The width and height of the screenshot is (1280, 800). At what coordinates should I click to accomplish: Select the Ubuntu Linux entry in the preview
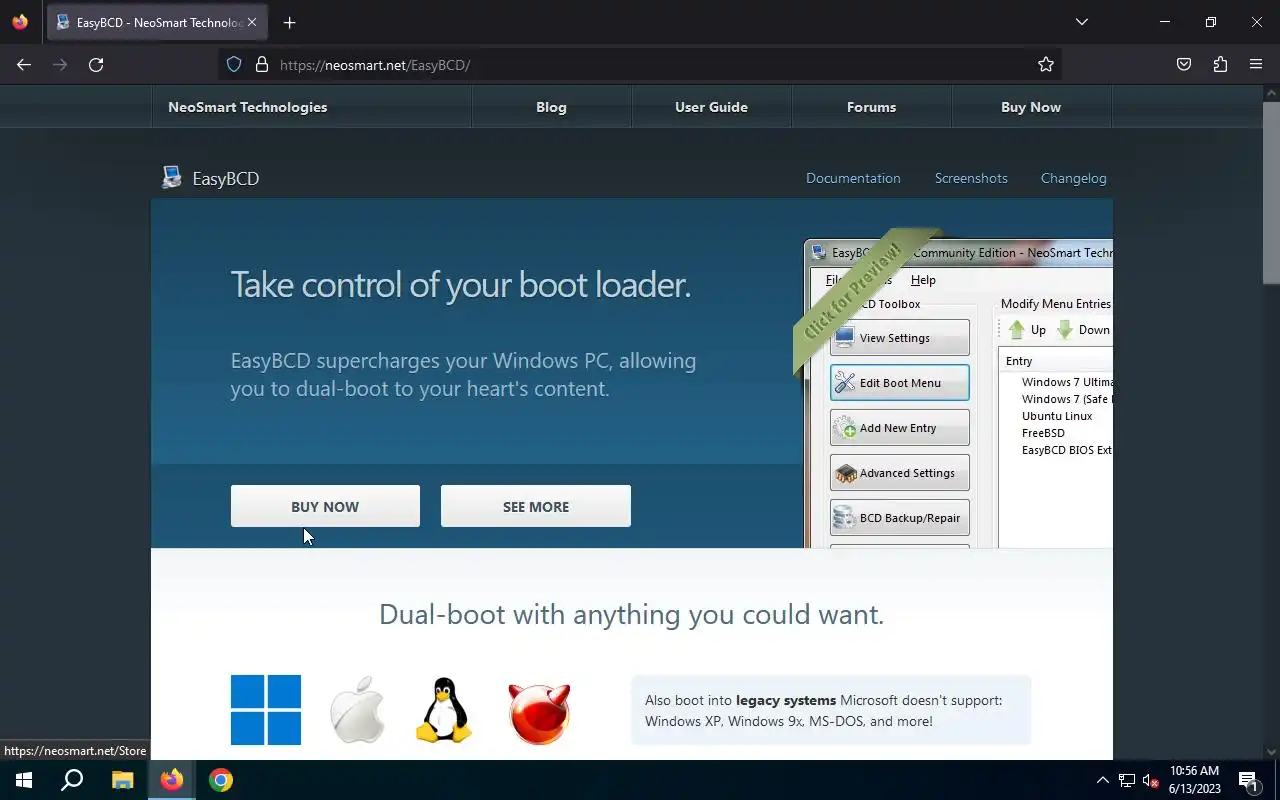[x=1057, y=416]
